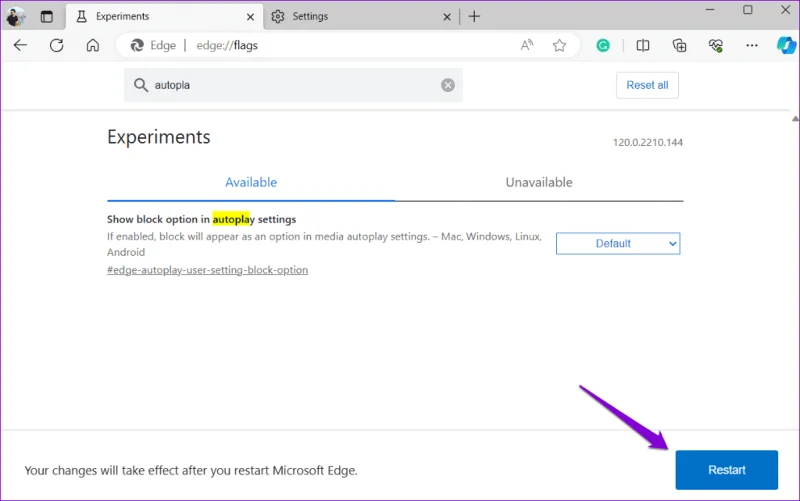Viewport: 800px width, 501px height.
Task: Click the Experiments heading
Action: pyautogui.click(x=159, y=137)
